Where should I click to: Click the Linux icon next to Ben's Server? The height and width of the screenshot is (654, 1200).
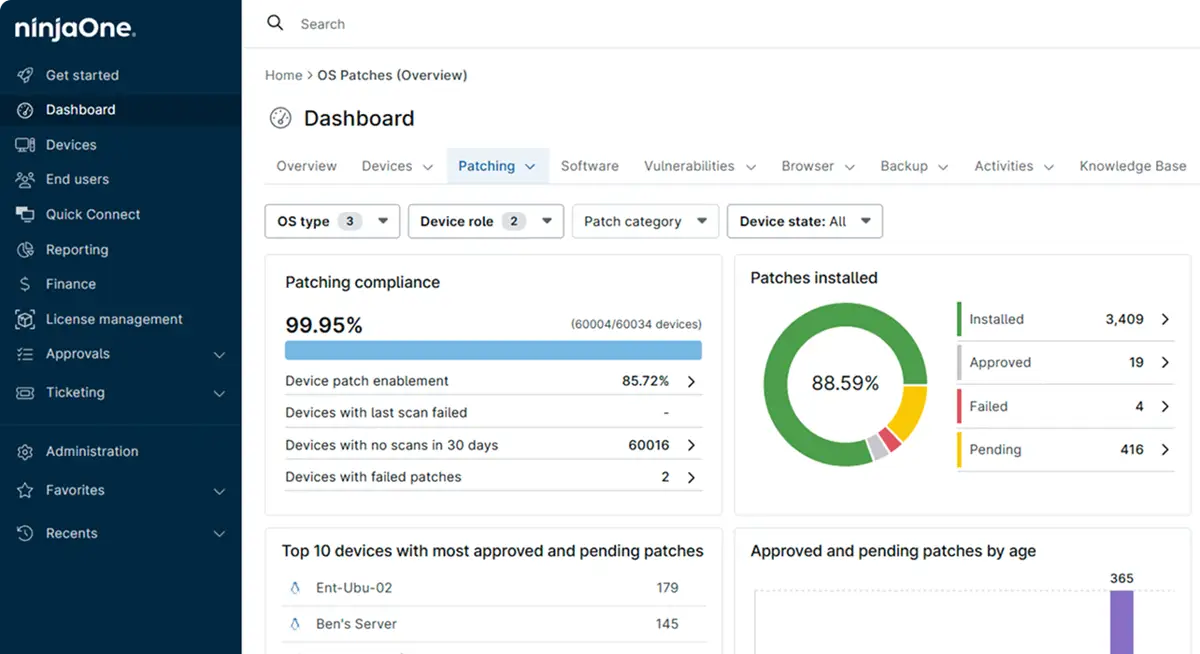tap(295, 624)
